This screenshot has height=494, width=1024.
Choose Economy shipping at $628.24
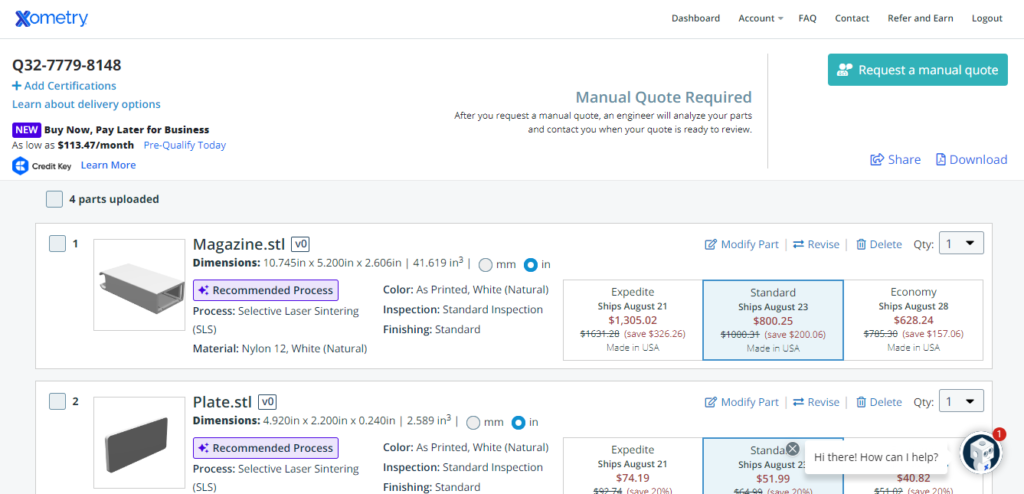pyautogui.click(x=913, y=320)
